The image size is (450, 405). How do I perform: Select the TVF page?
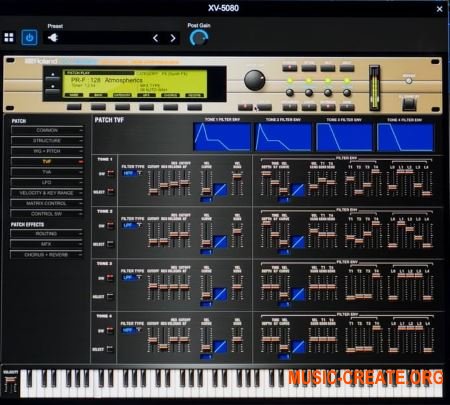[47, 162]
